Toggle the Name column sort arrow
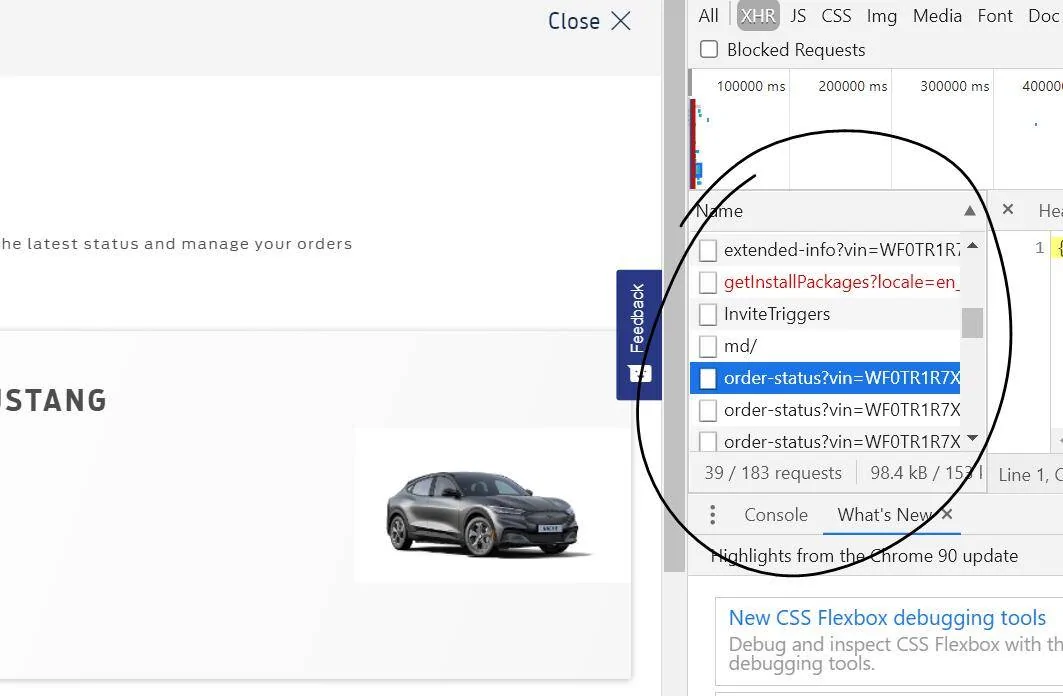The height and width of the screenshot is (696, 1063). pos(969,211)
